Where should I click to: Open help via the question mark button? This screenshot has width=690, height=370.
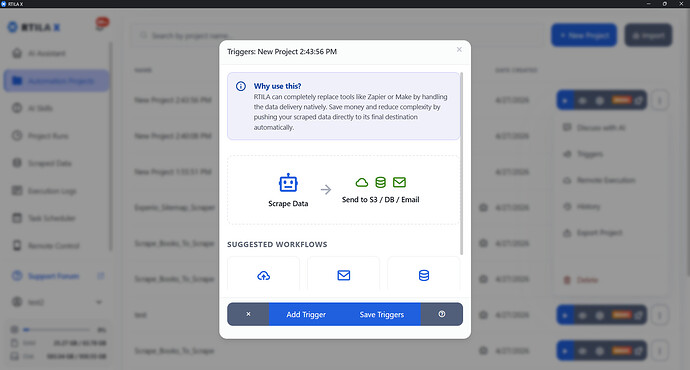click(x=442, y=314)
